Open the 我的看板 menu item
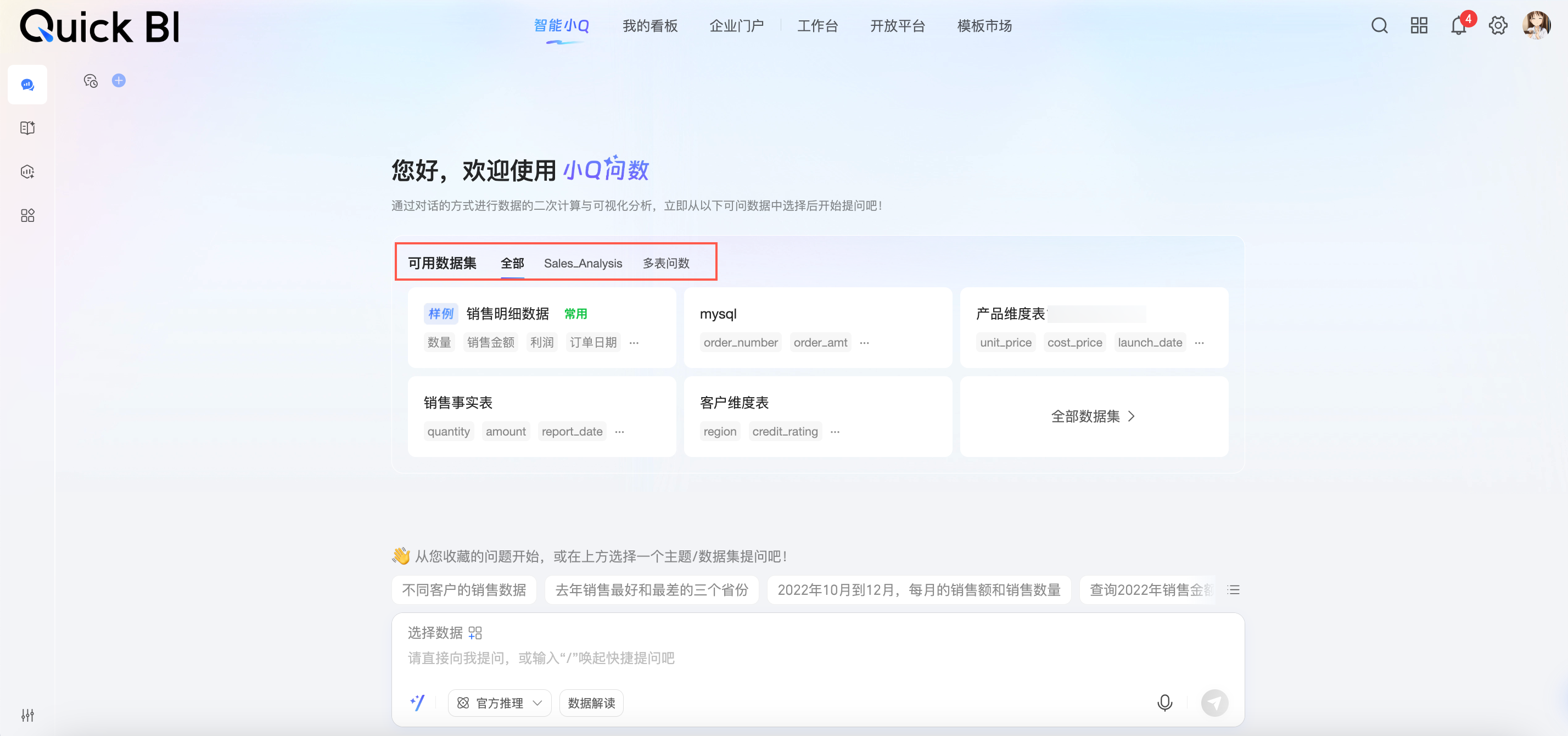 coord(649,26)
